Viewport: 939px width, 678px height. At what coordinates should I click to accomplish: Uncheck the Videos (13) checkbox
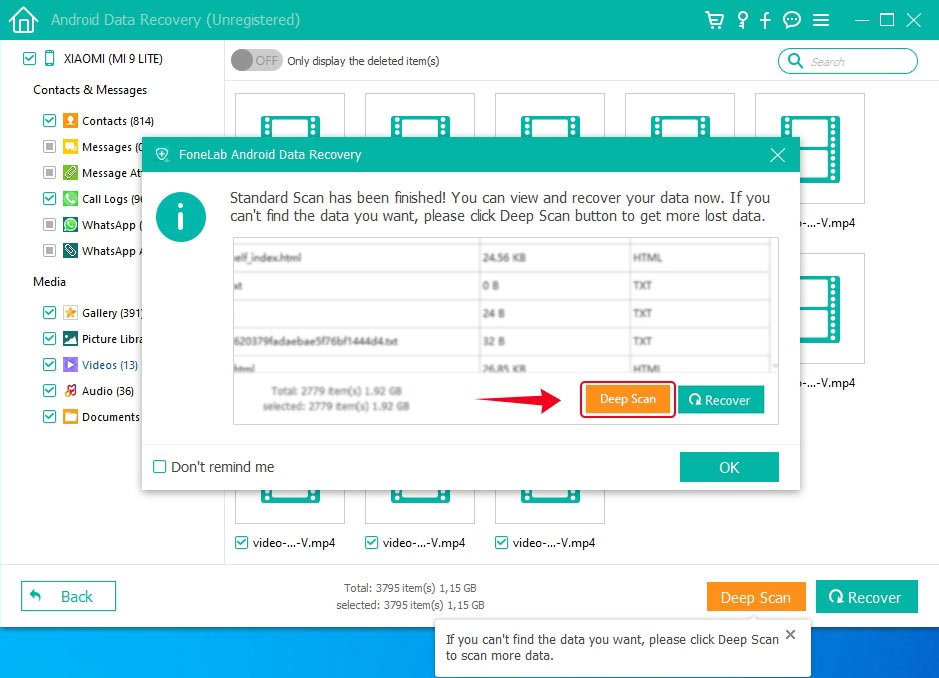tap(50, 364)
